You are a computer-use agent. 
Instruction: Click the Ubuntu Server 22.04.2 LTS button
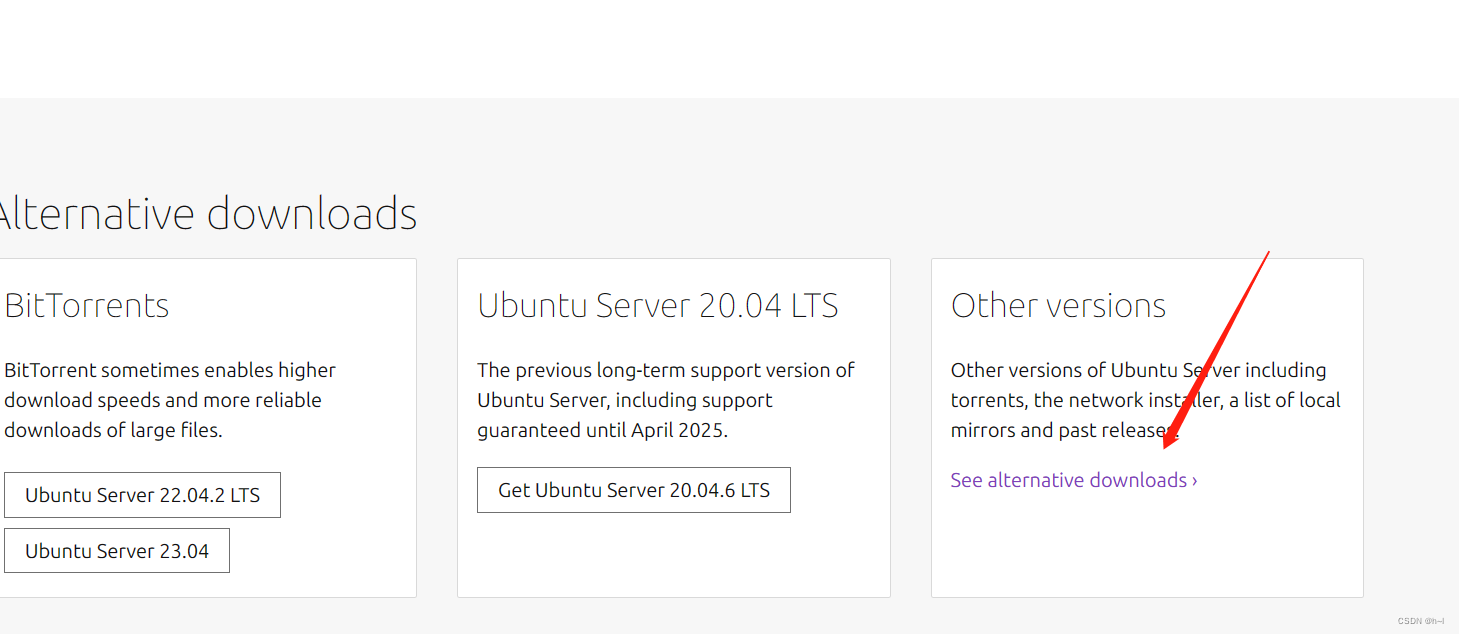(142, 495)
